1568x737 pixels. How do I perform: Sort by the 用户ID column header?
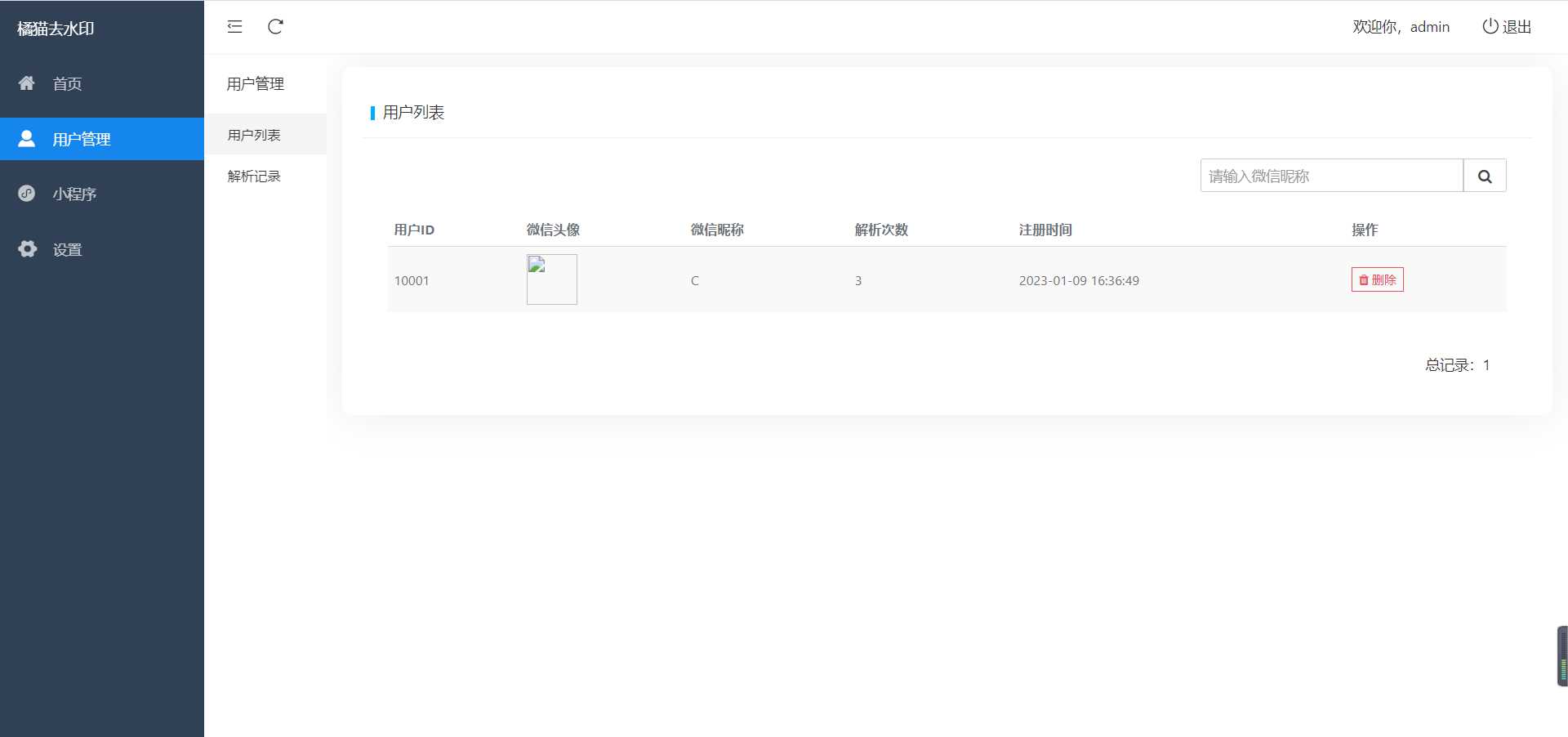click(414, 230)
